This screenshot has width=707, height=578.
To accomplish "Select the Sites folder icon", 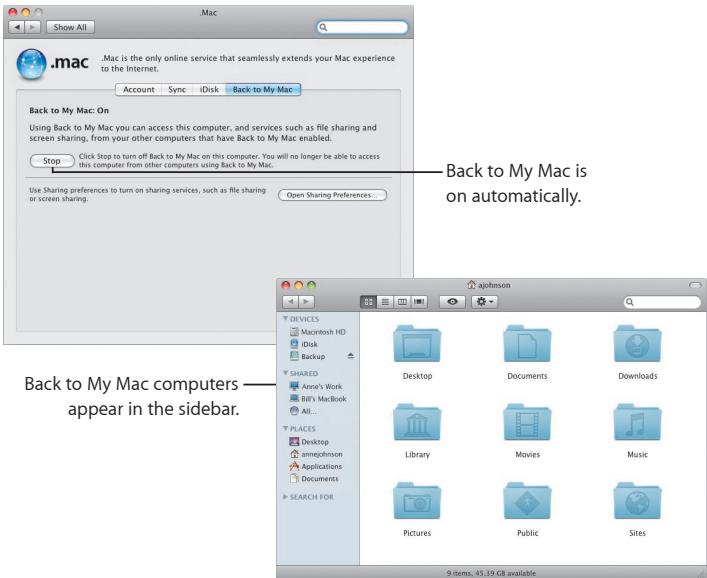I will tap(637, 500).
